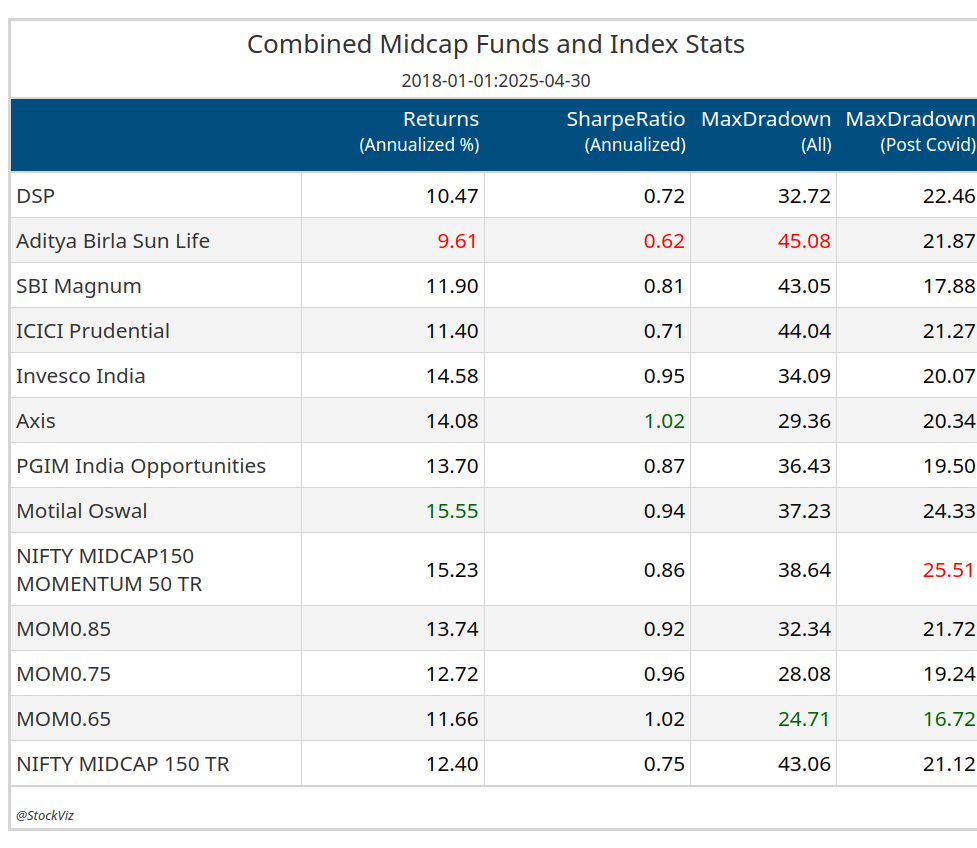Click the green max drawdown 24.71
This screenshot has height=848, width=977.
[x=804, y=719]
